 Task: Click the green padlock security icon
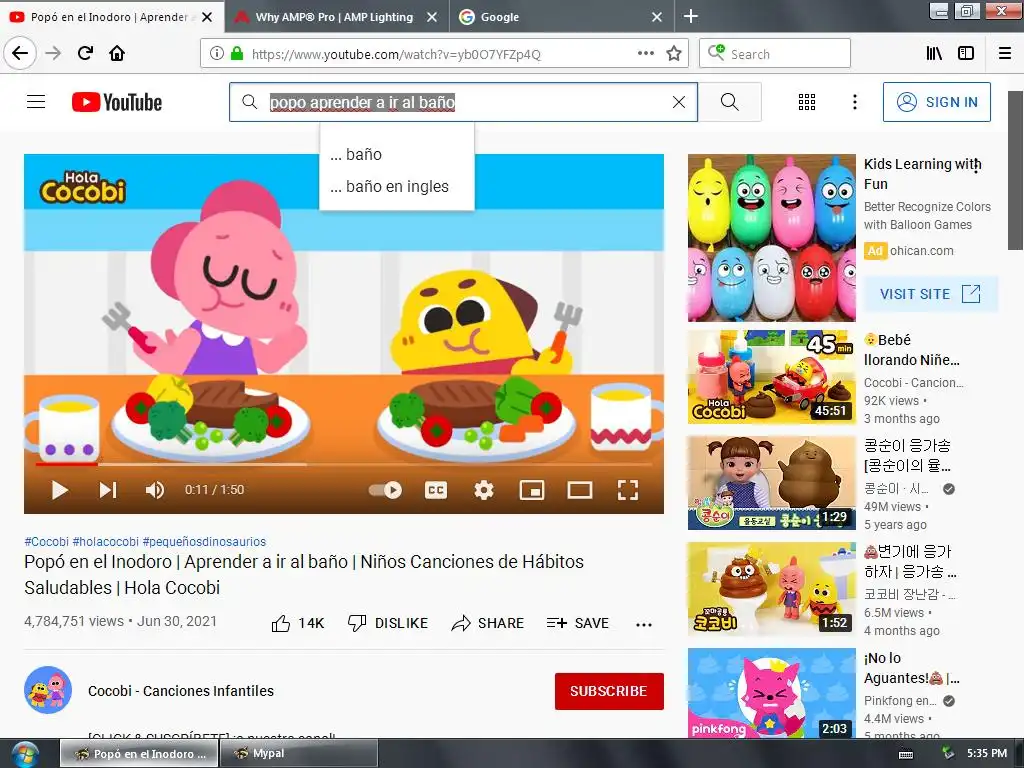coord(237,54)
